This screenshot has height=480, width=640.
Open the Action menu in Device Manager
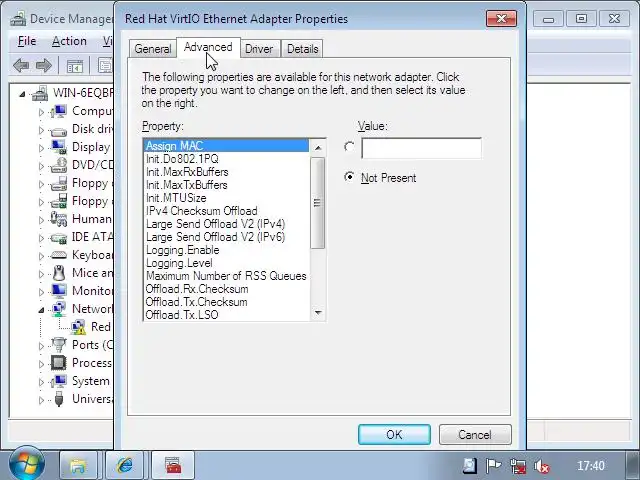pyautogui.click(x=69, y=41)
